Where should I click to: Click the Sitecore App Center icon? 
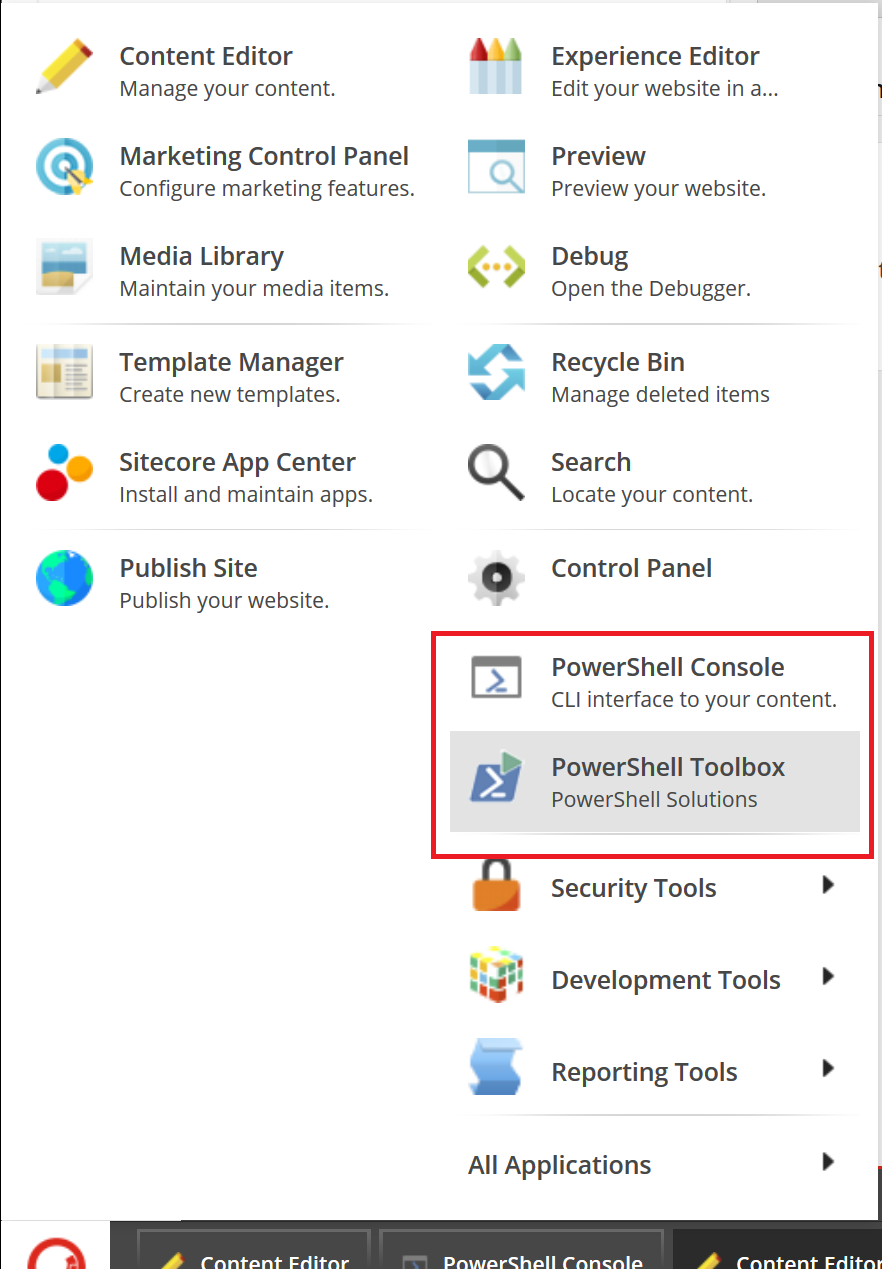tap(65, 472)
